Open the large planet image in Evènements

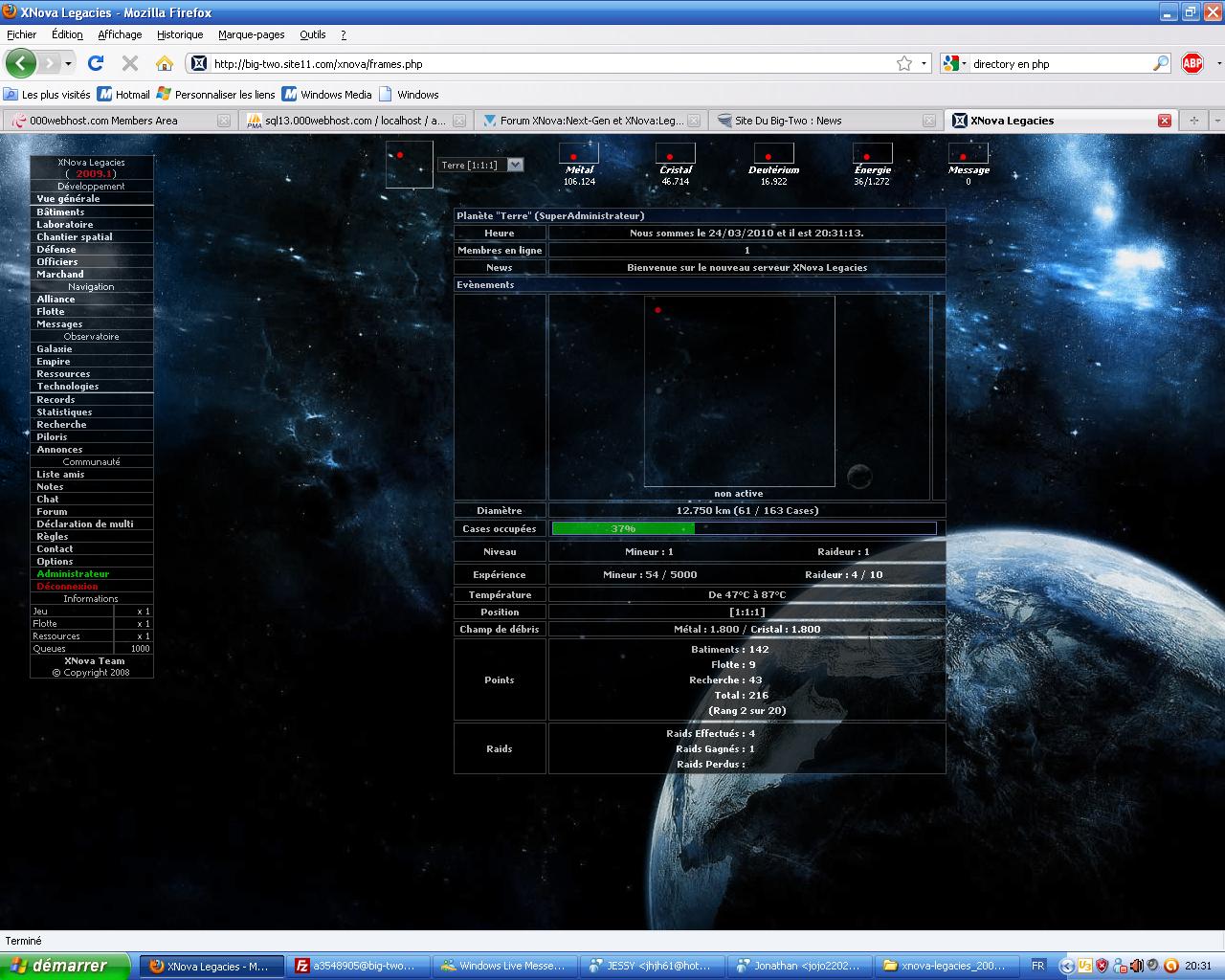pos(739,391)
